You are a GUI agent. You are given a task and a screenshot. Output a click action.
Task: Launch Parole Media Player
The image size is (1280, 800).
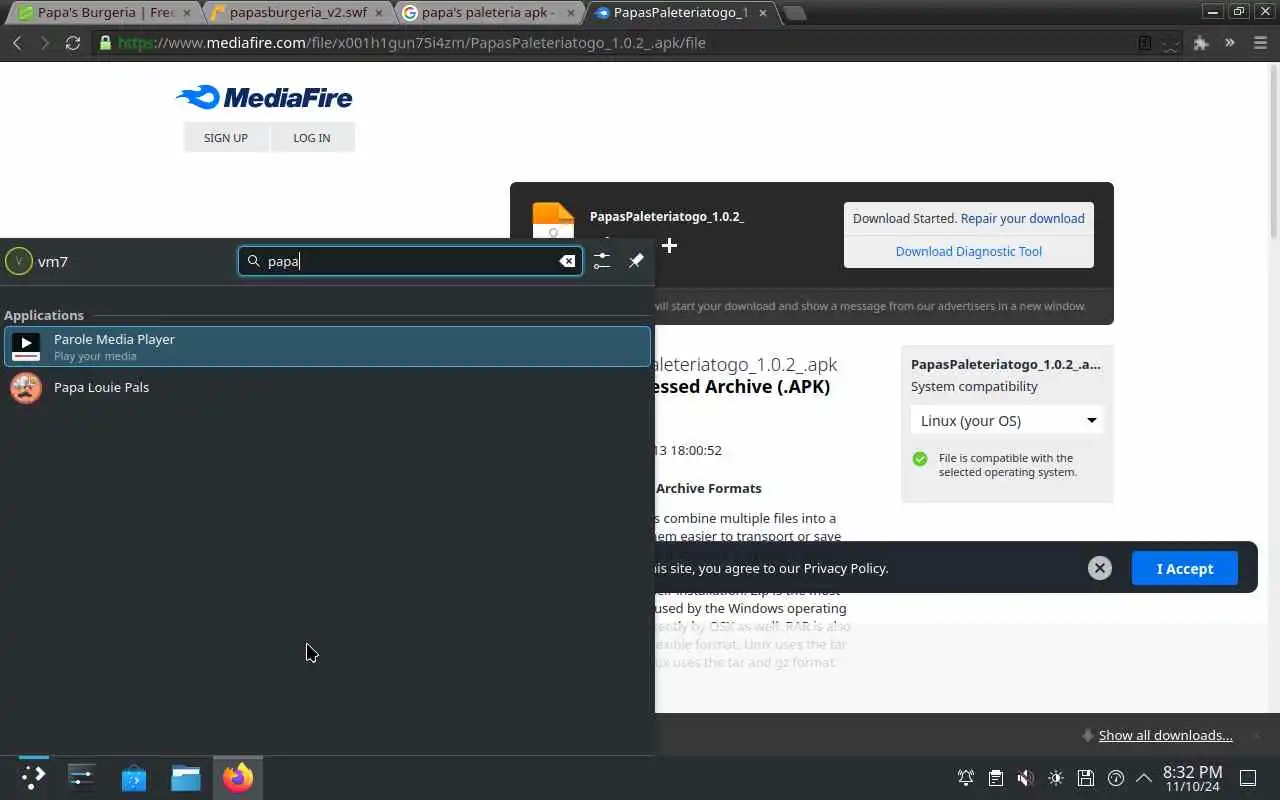coord(327,347)
